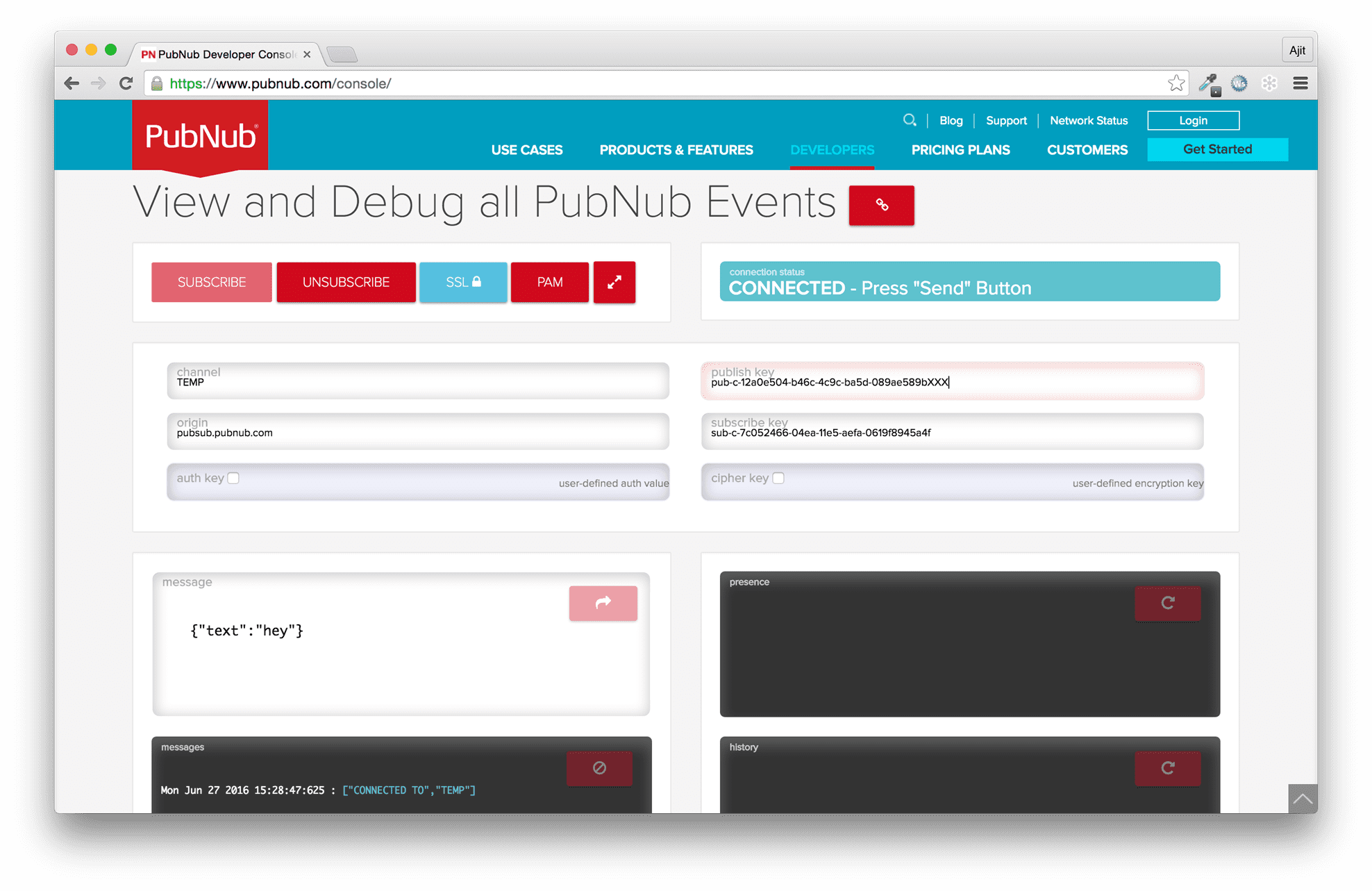Click the Get Started button
This screenshot has width=1372, height=891.
1217,149
